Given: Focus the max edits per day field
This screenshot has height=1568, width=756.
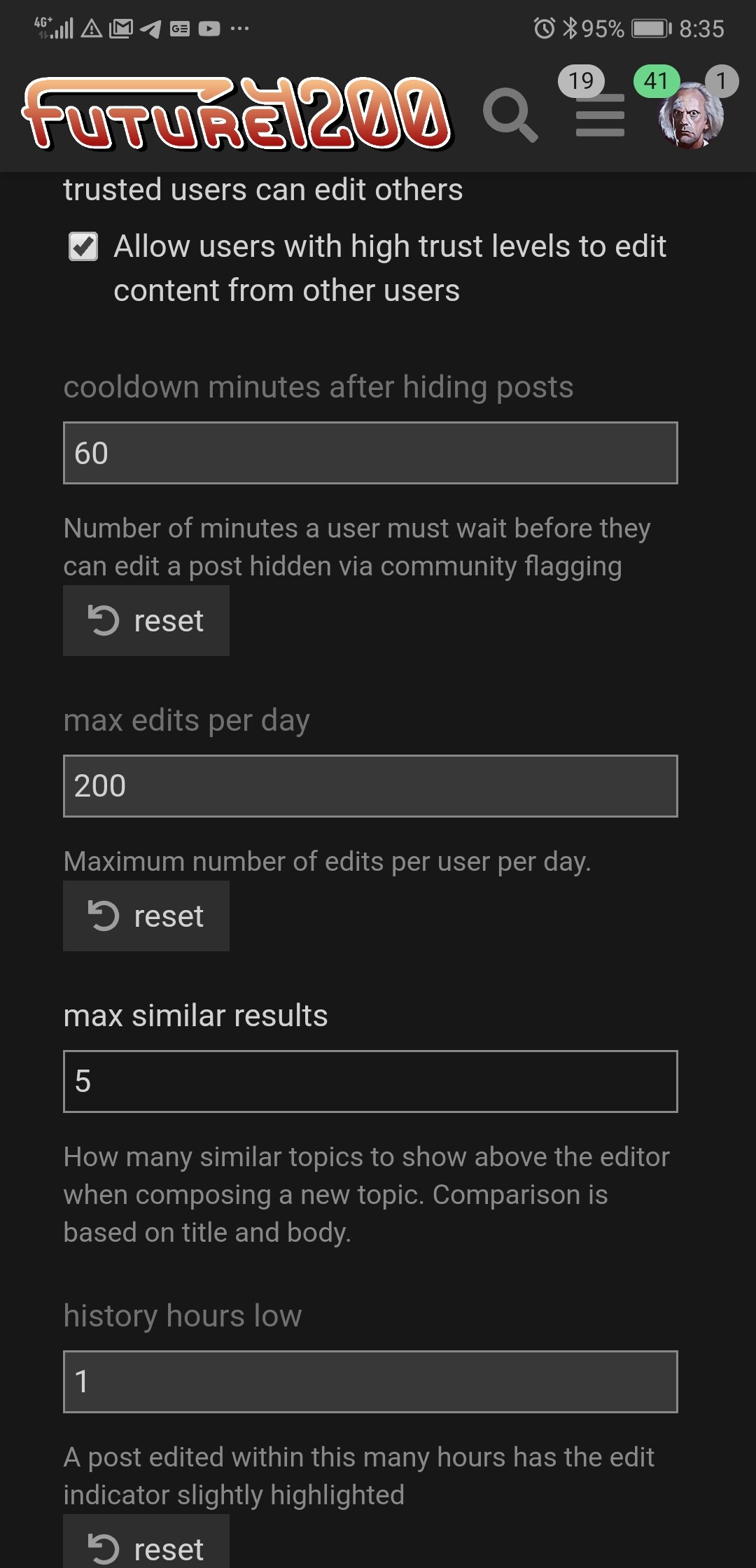Looking at the screenshot, I should 370,786.
